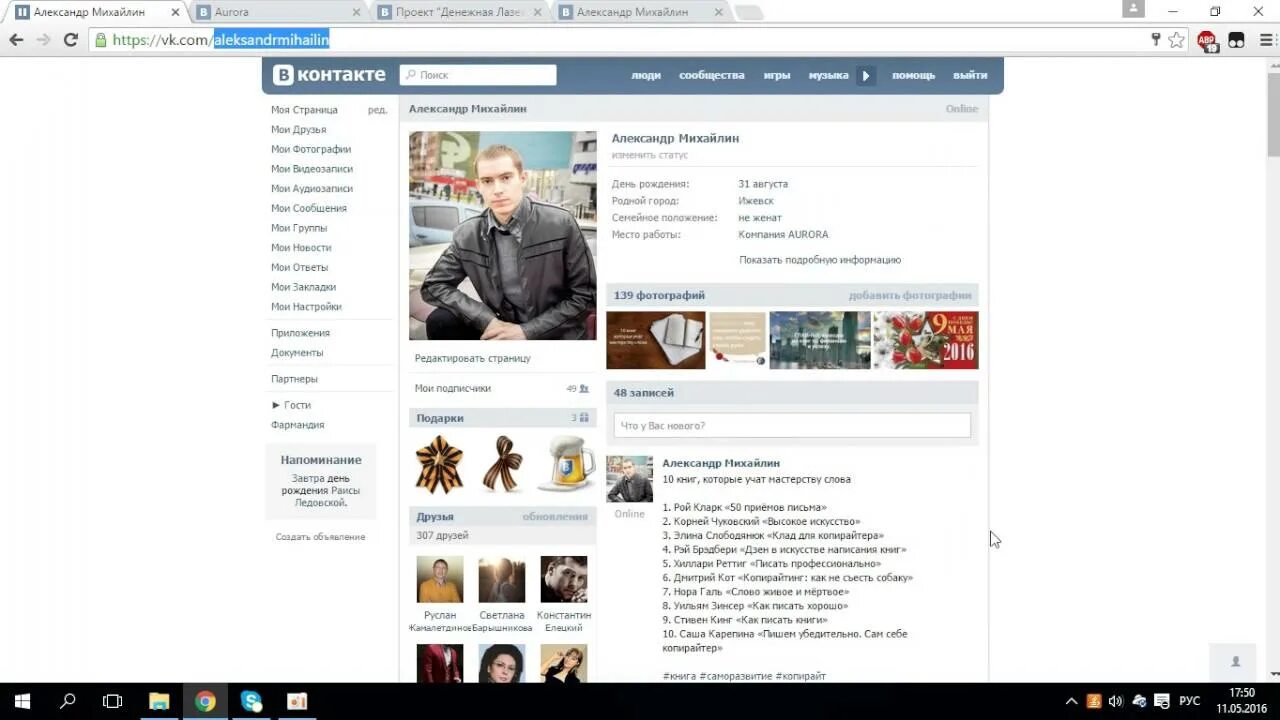Click the Chrome user profile icon
The width and height of the screenshot is (1280, 720).
pyautogui.click(x=1133, y=9)
